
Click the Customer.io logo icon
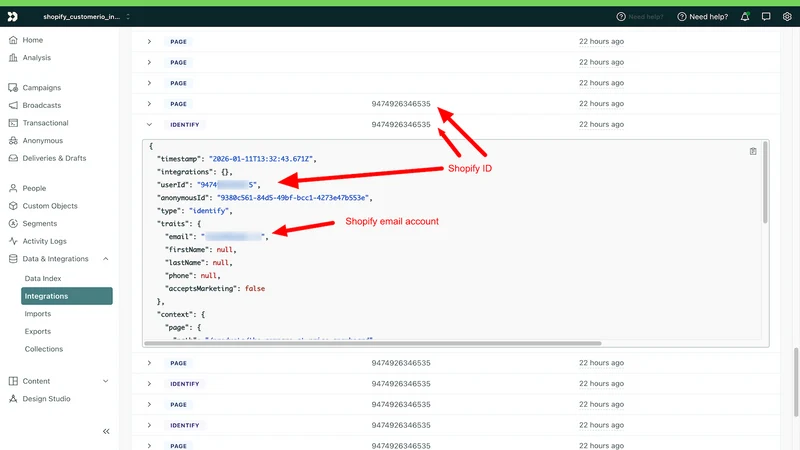tap(12, 17)
